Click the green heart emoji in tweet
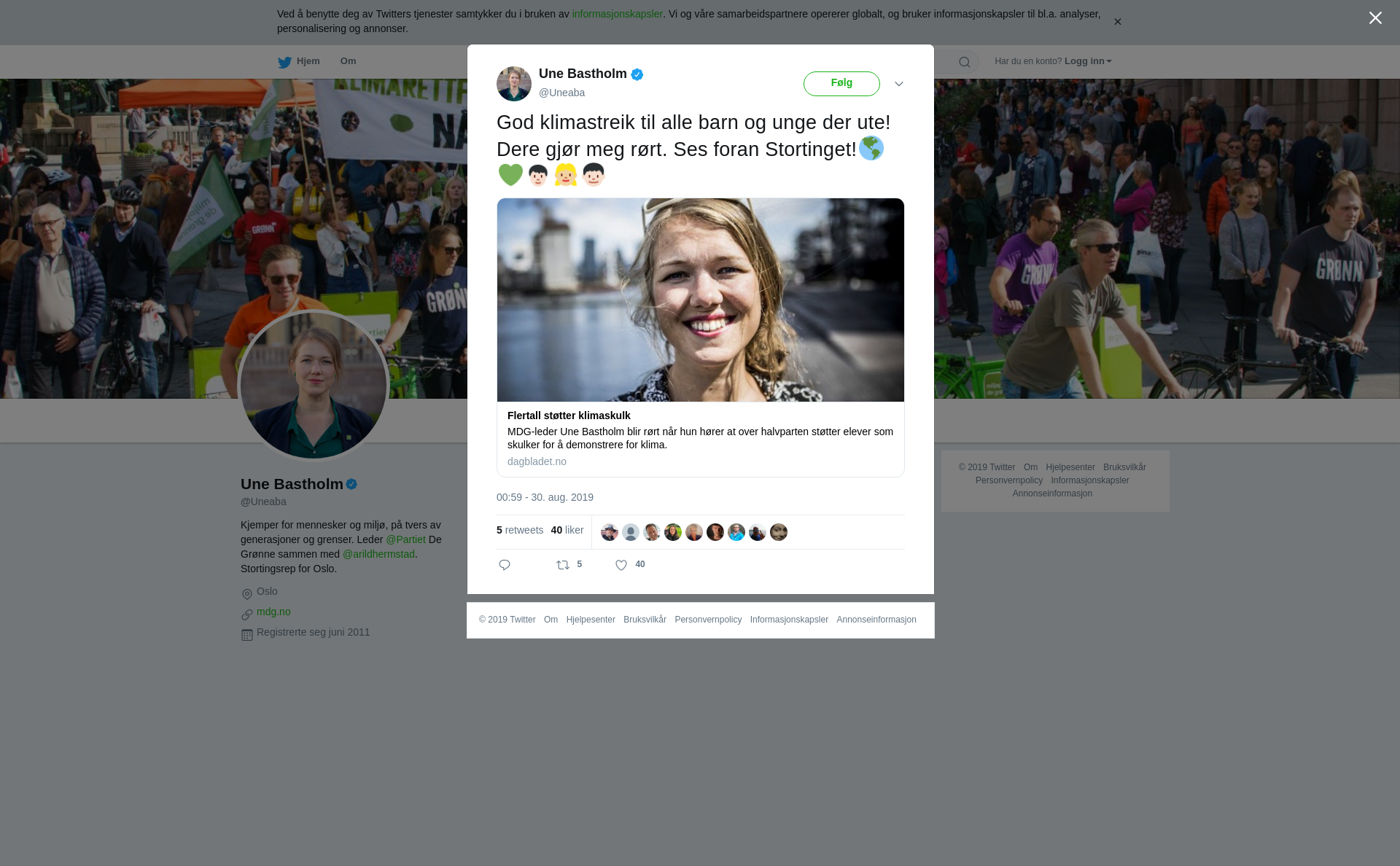The height and width of the screenshot is (866, 1400). coord(510,175)
